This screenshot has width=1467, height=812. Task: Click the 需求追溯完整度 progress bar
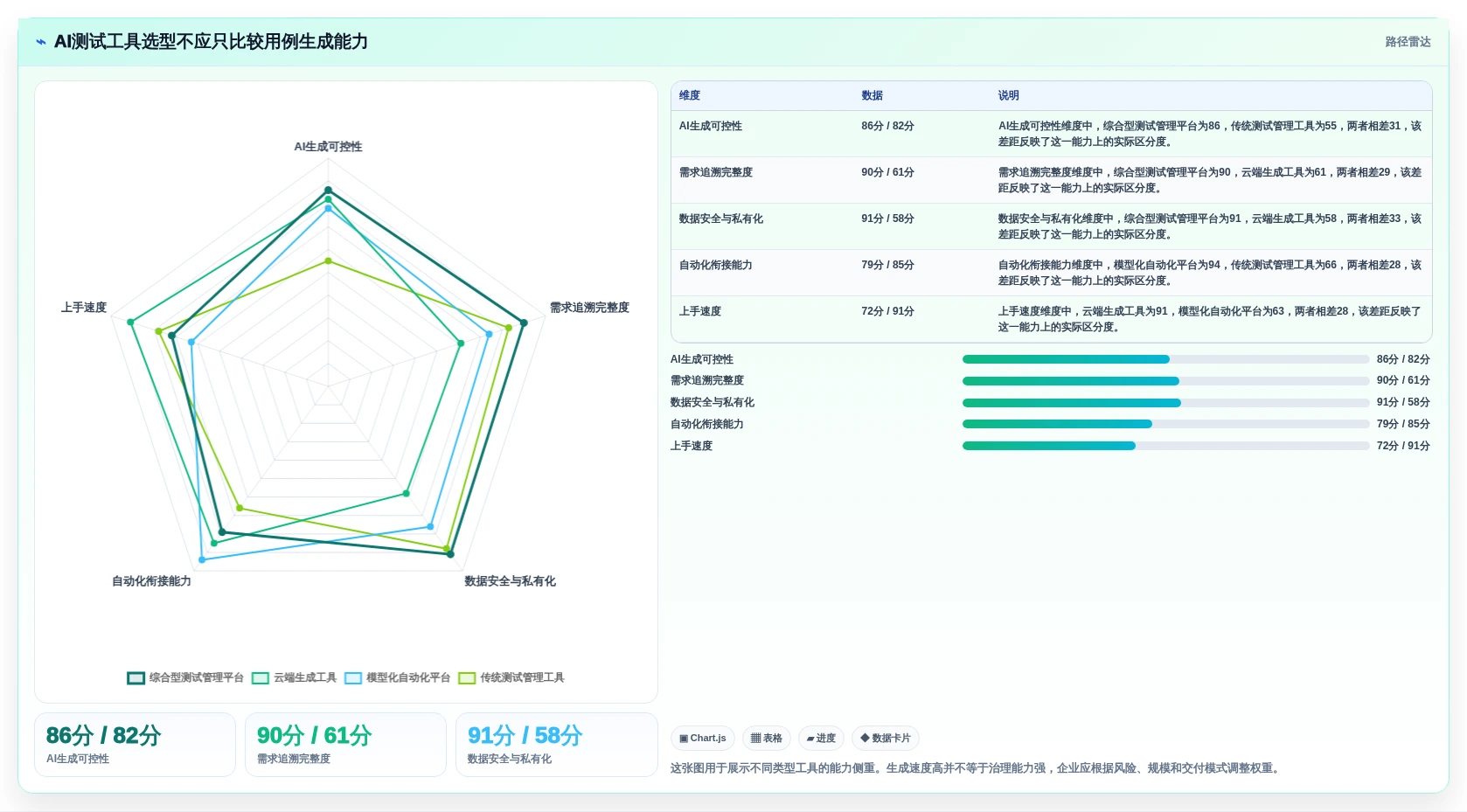1165,381
